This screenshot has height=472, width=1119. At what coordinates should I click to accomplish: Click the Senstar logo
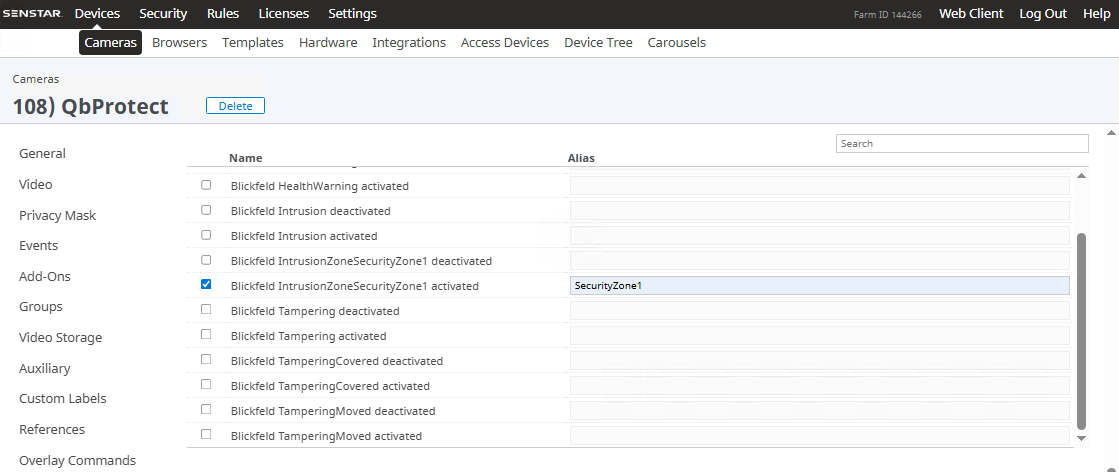click(34, 14)
